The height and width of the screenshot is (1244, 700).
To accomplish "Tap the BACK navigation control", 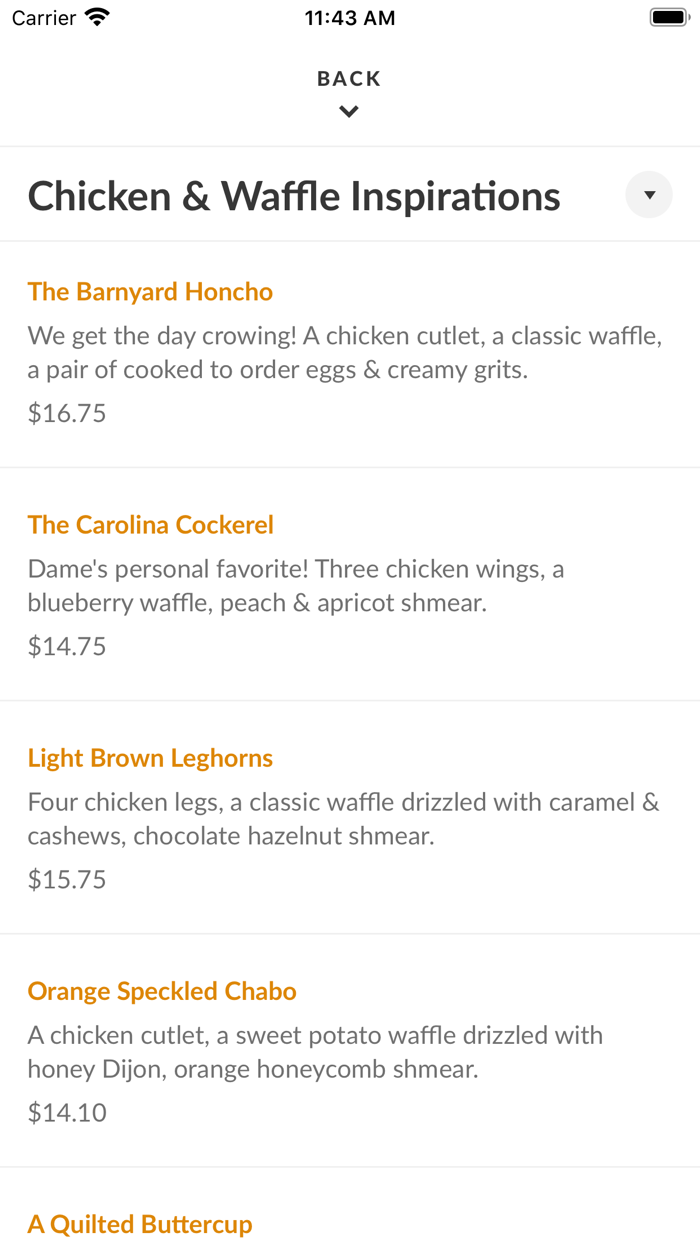I will (348, 77).
